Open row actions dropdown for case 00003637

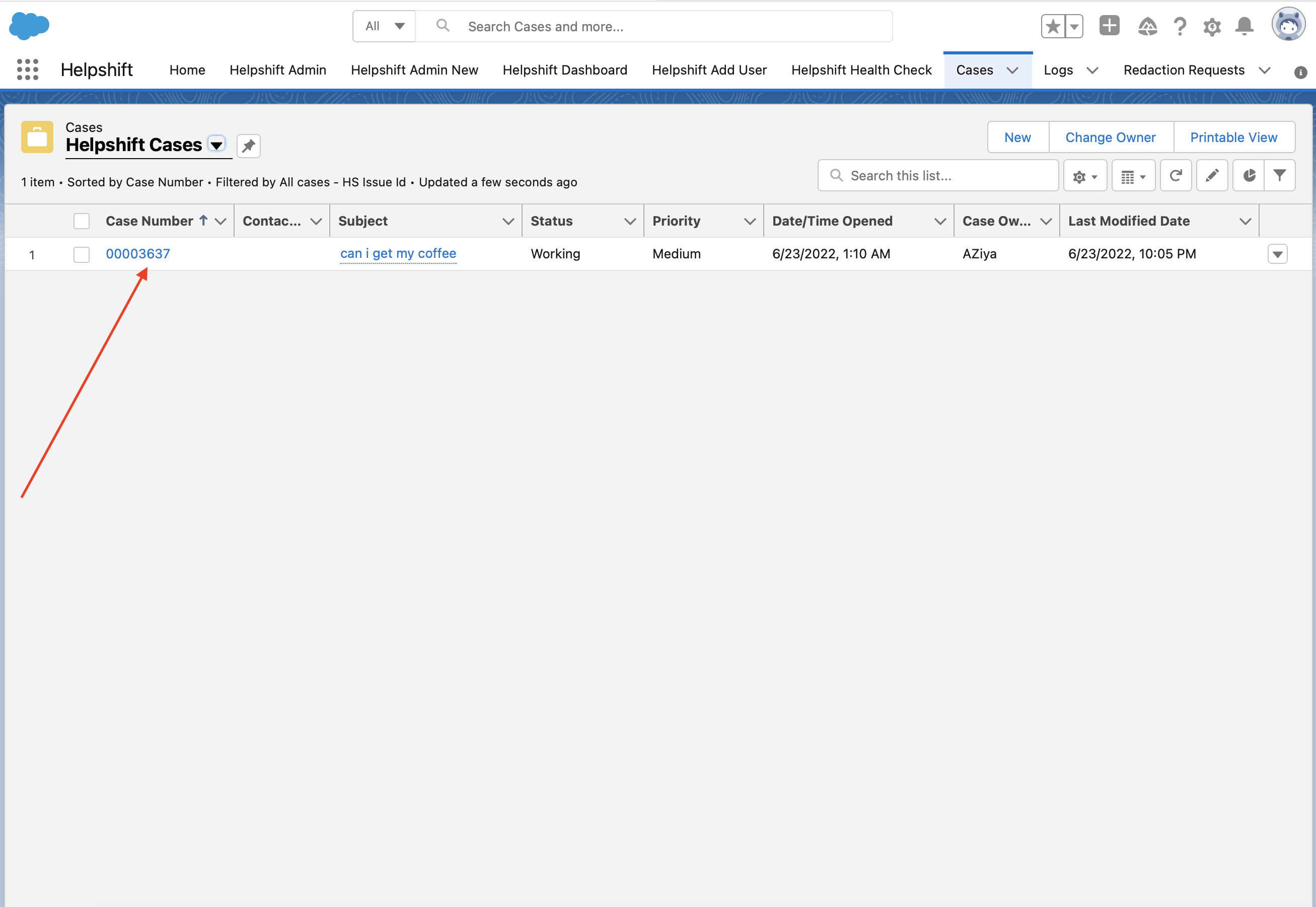click(x=1277, y=254)
